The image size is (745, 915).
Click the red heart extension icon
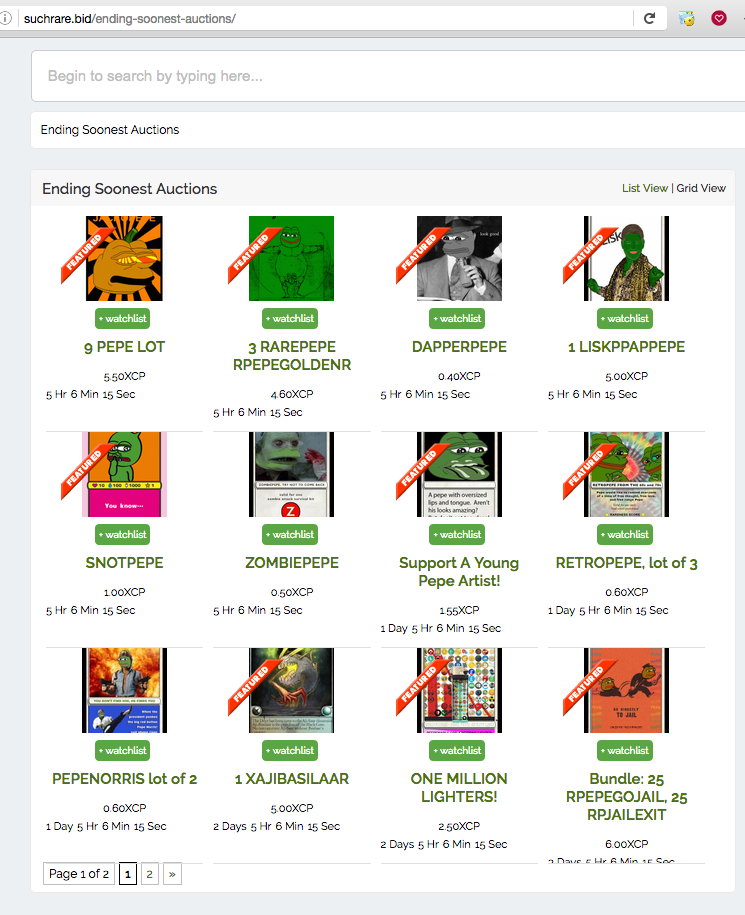point(719,19)
